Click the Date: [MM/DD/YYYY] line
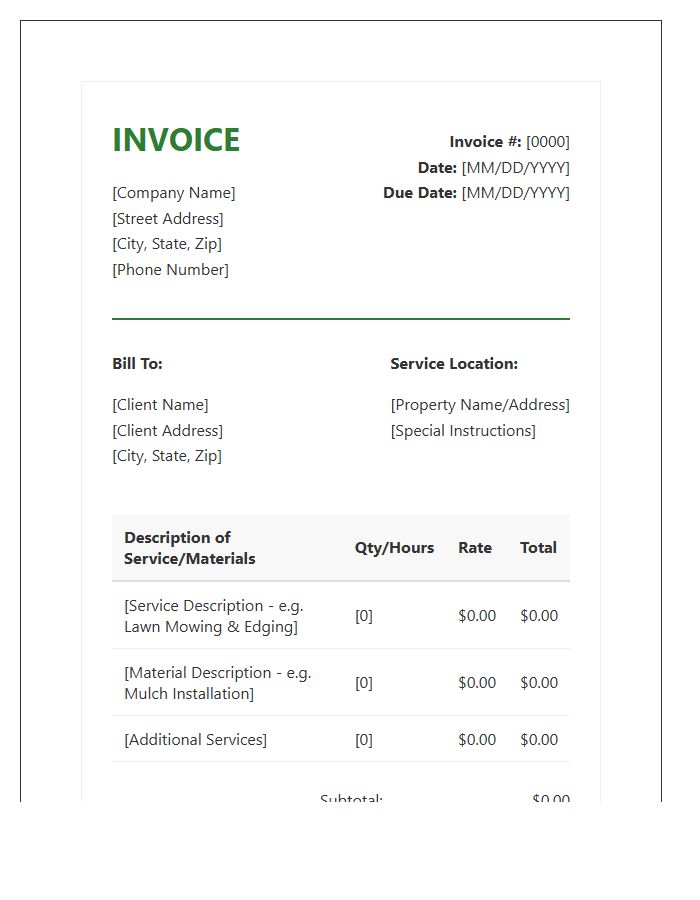 493,168
